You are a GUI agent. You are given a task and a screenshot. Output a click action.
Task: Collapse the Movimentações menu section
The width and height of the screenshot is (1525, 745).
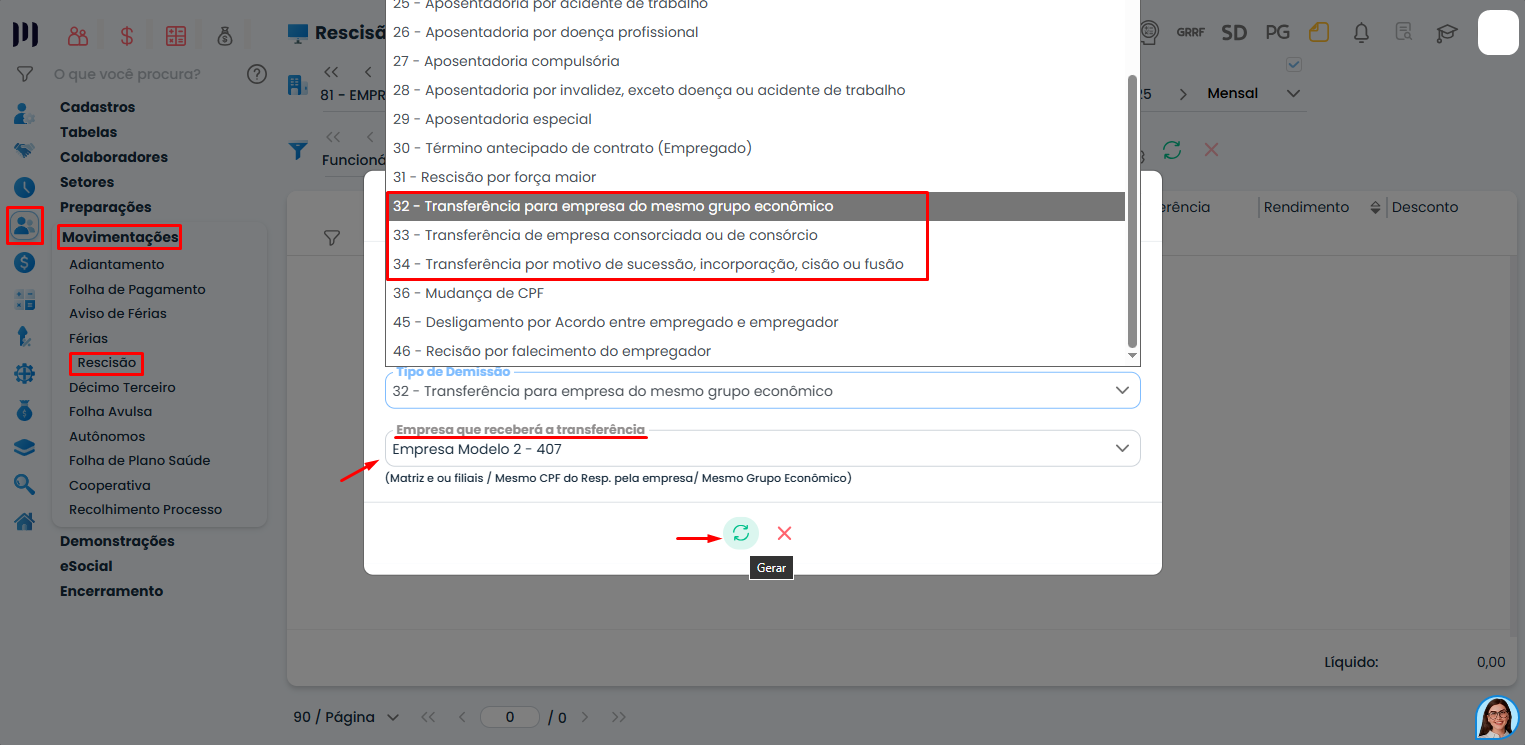tap(120, 237)
